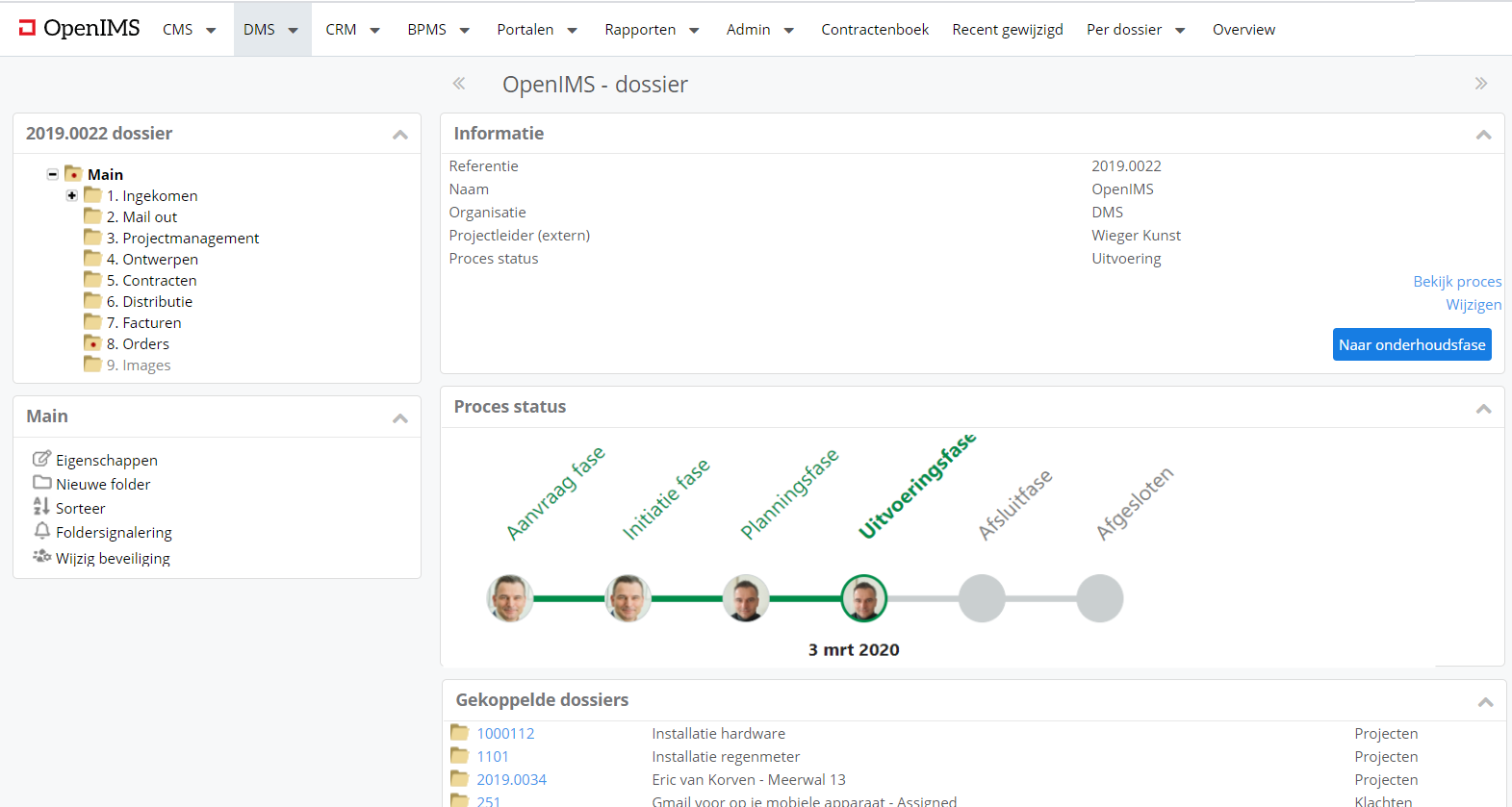Viewport: 1512px width, 807px height.
Task: Click the OpenIMS logo
Action: click(x=79, y=29)
